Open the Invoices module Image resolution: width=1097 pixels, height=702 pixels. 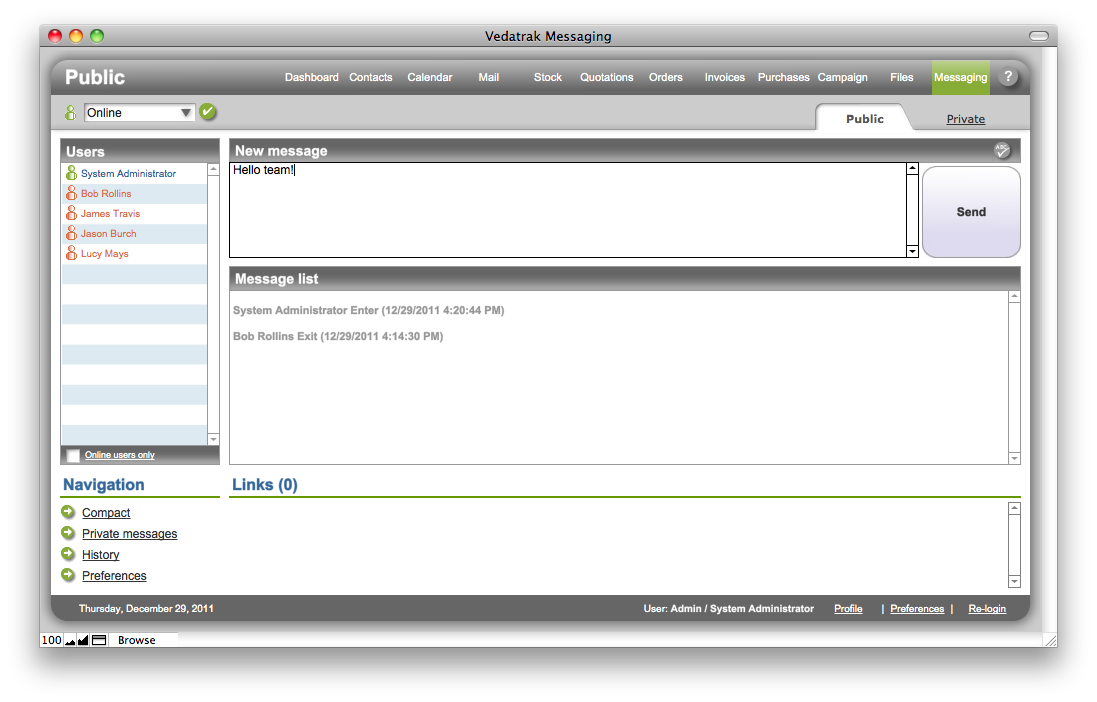pos(724,77)
